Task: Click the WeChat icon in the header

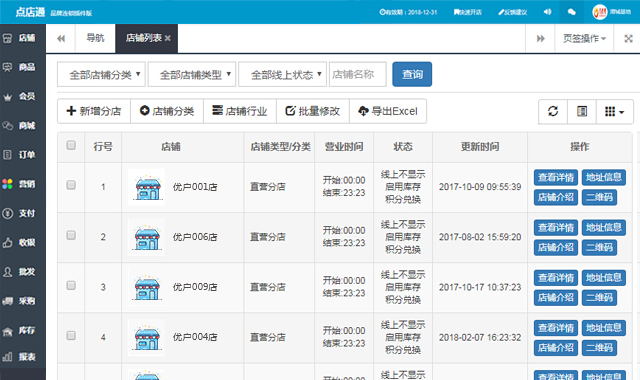Action: [x=571, y=12]
